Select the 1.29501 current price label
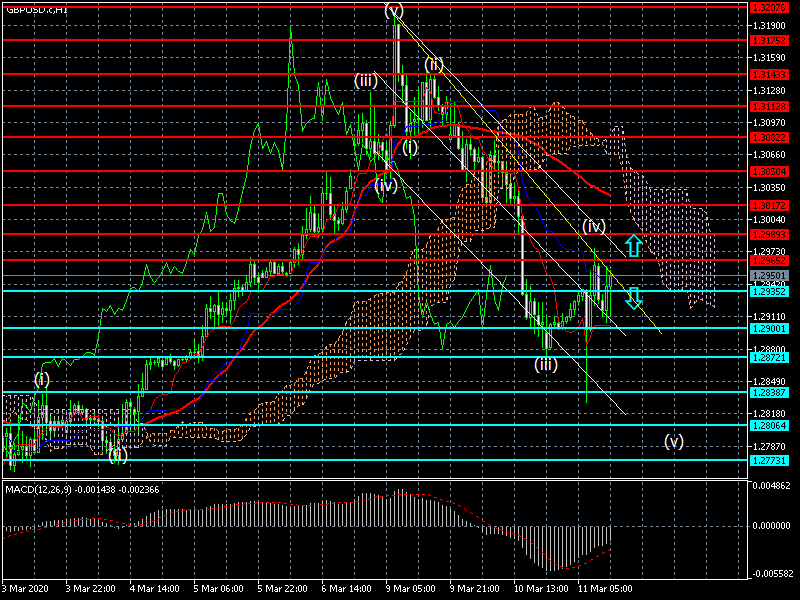 (x=769, y=275)
